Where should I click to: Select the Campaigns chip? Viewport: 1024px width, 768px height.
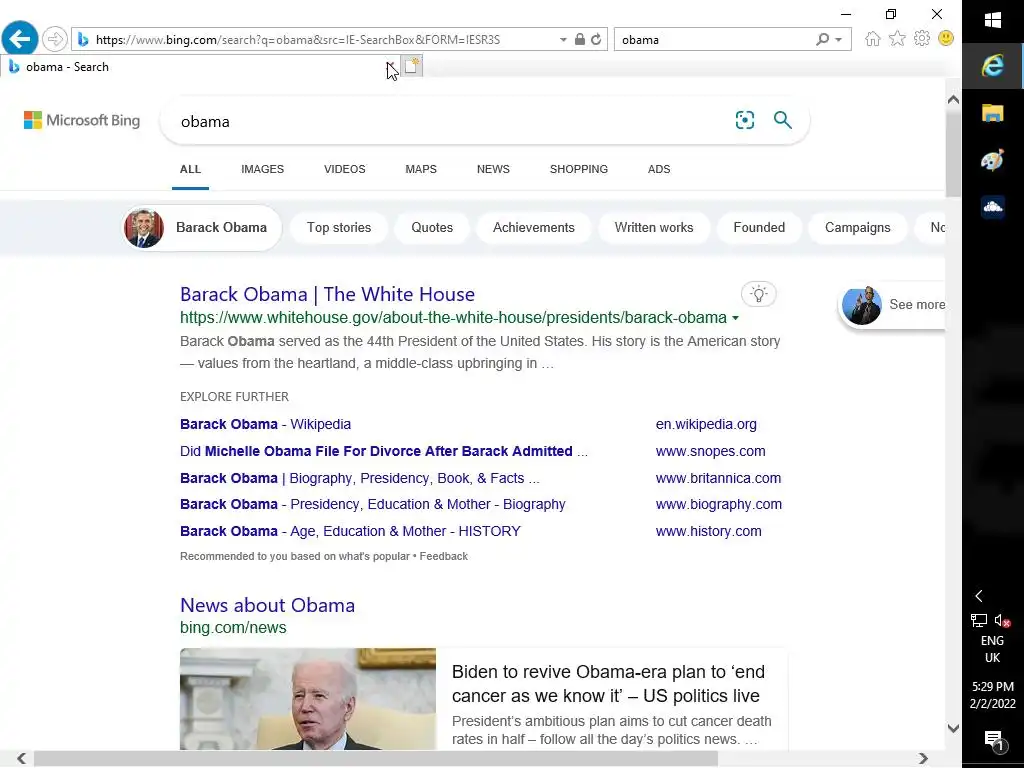857,228
